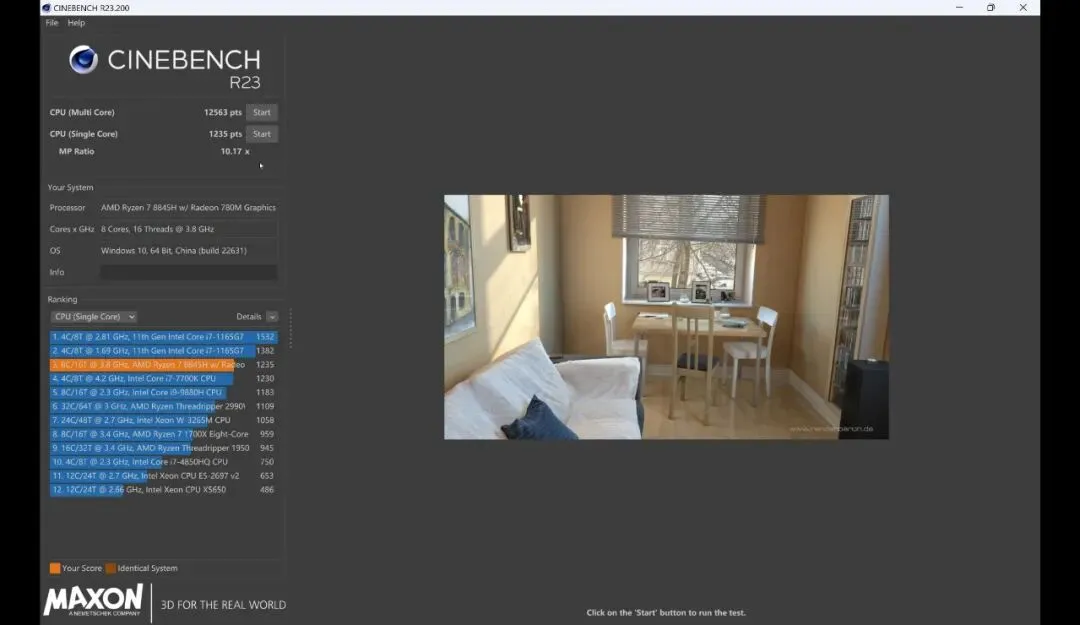1080x625 pixels.
Task: Click the Cinebench logo icon
Action: [x=83, y=60]
